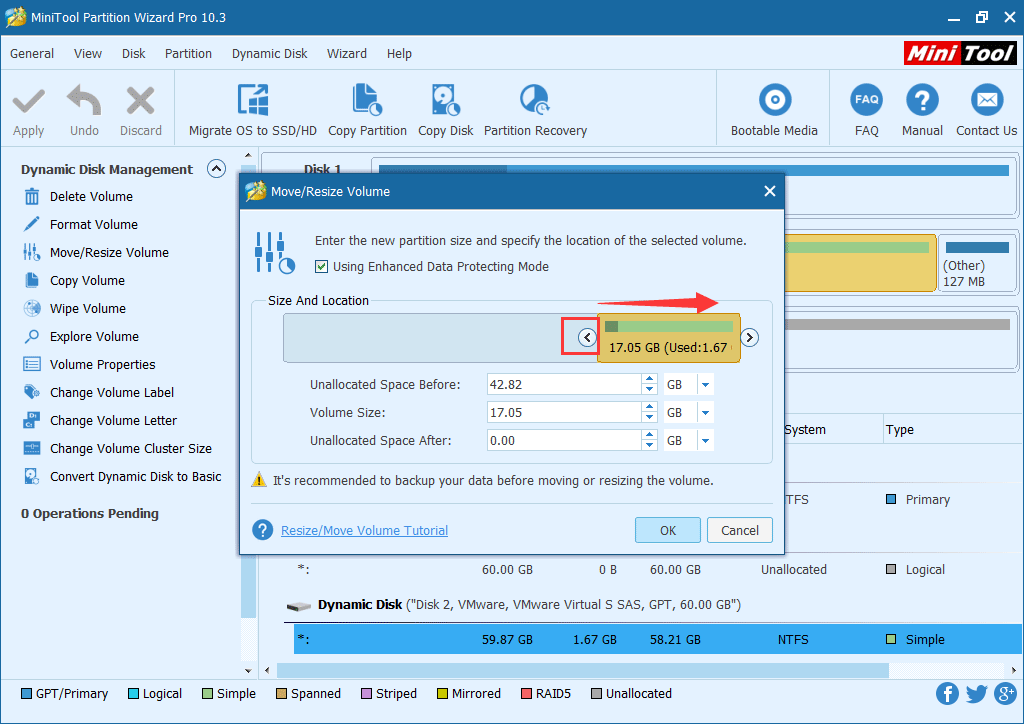Open Partition Recovery tool
The width and height of the screenshot is (1024, 724).
pos(535,110)
